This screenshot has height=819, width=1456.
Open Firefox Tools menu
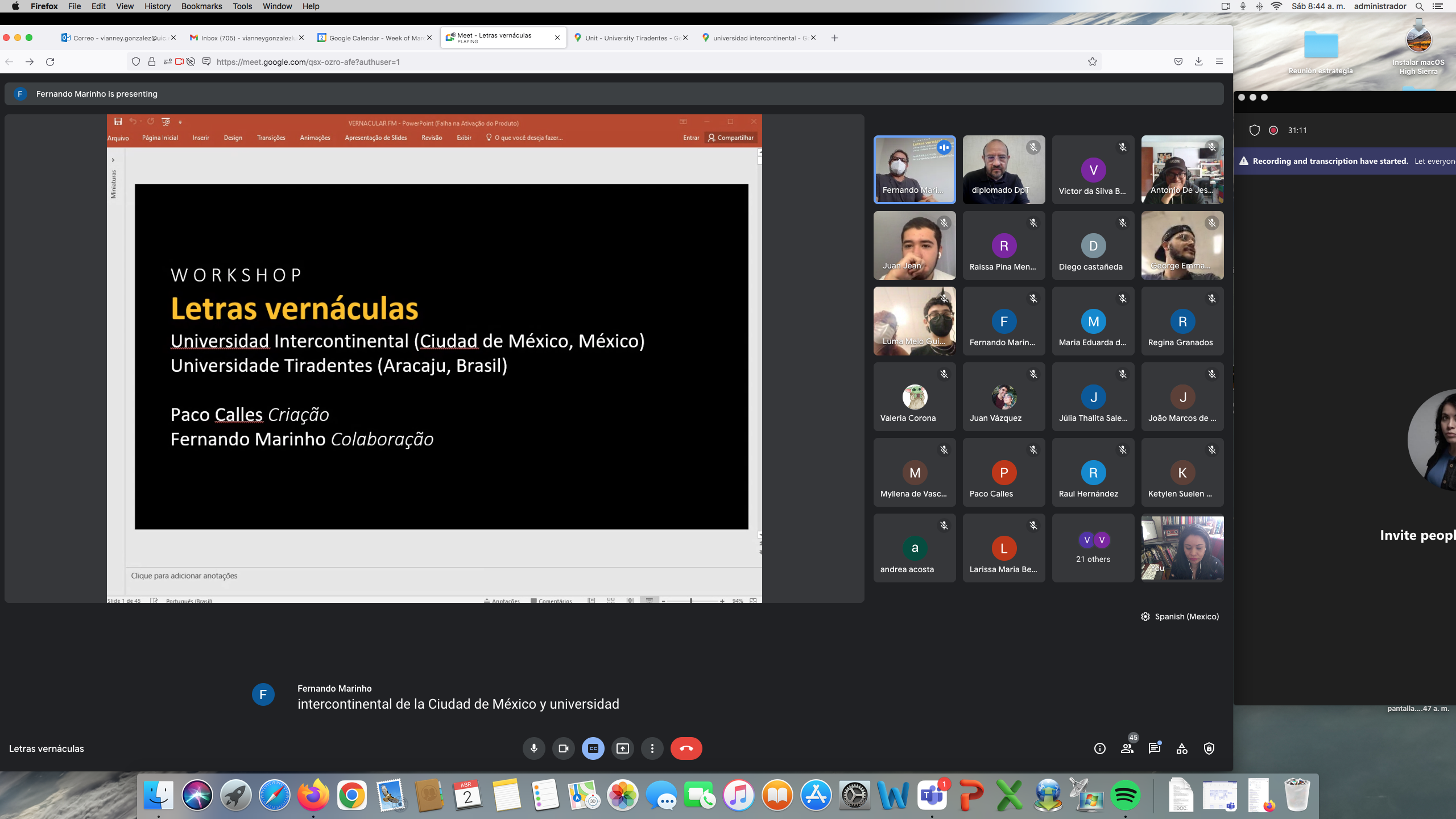coord(242,6)
